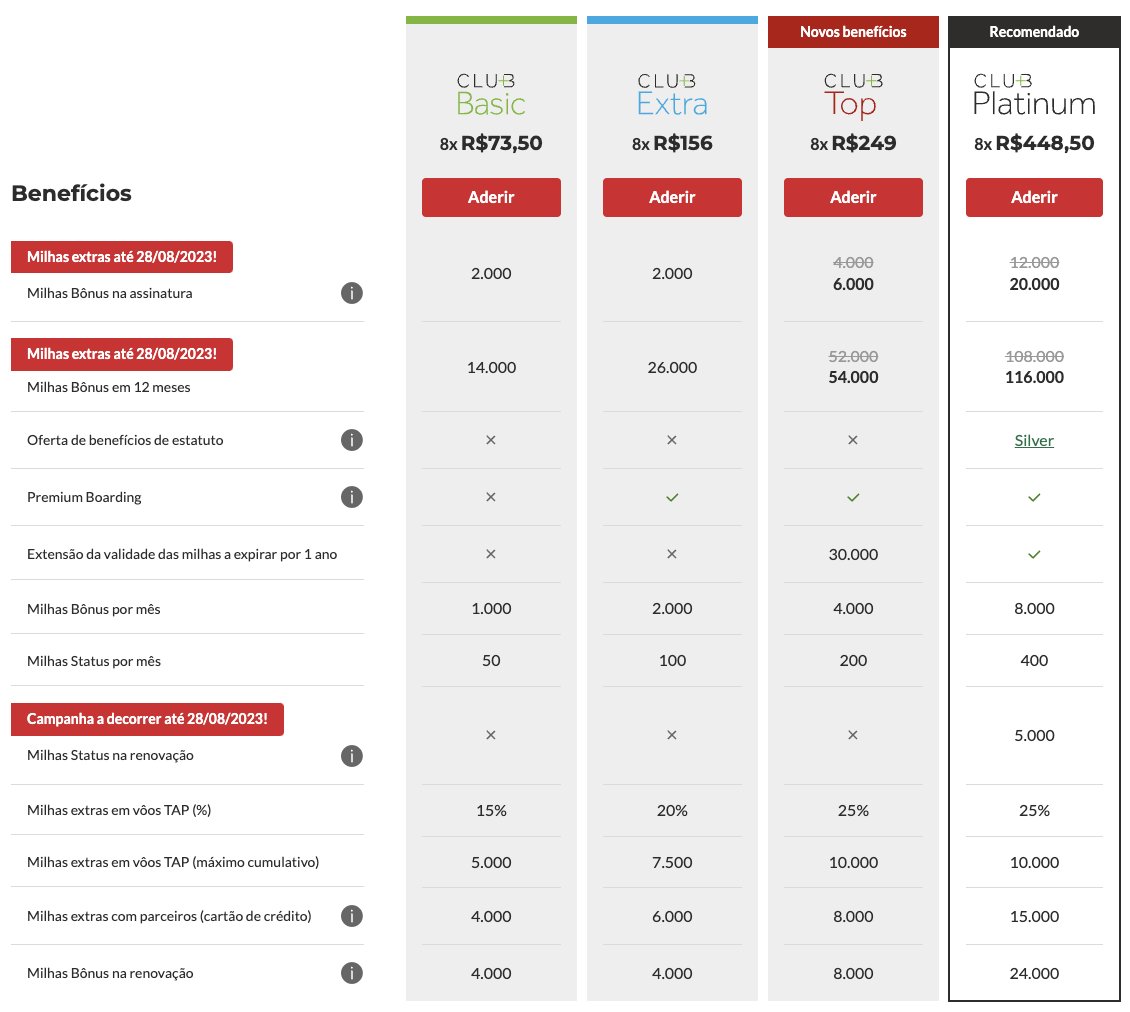Click the Club Basic logo
Image resolution: width=1130 pixels, height=1012 pixels.
coord(491,95)
